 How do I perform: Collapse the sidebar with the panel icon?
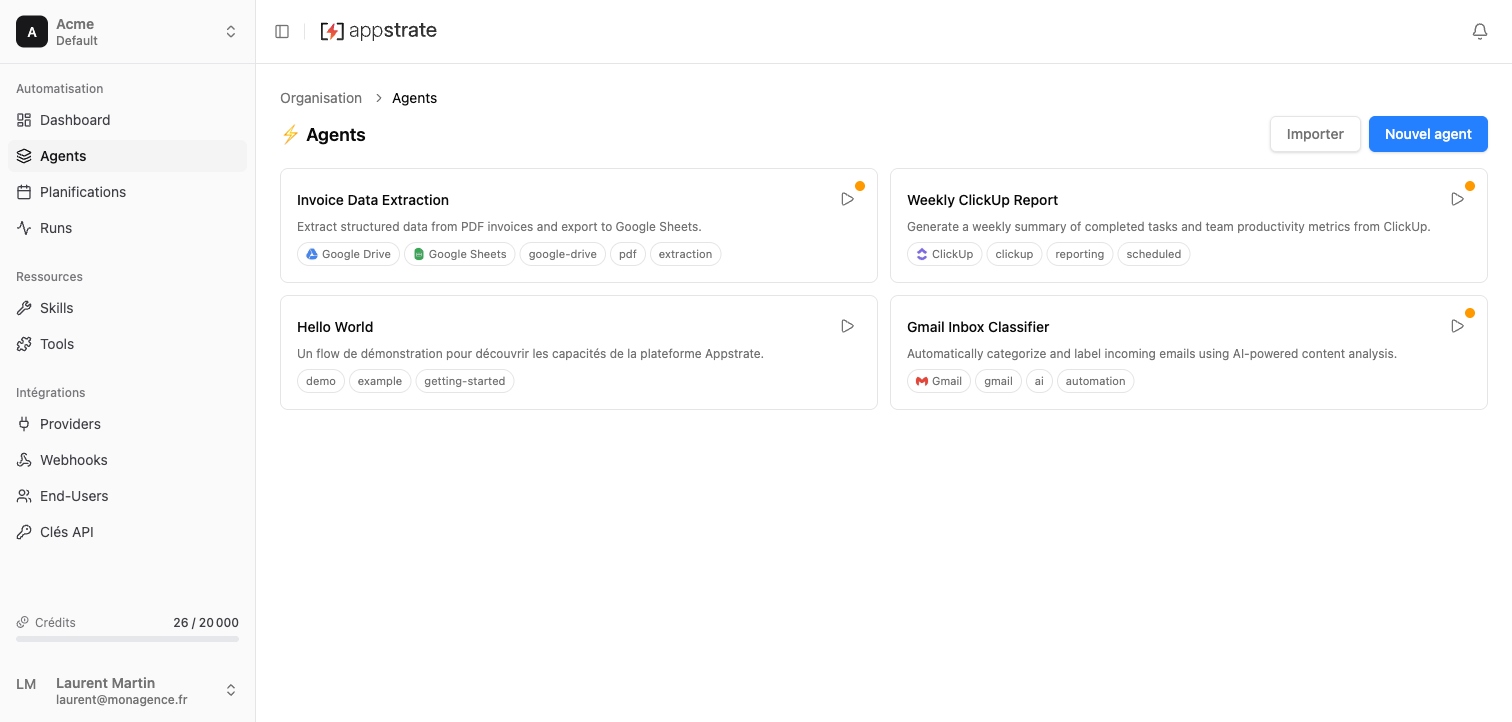coord(282,31)
